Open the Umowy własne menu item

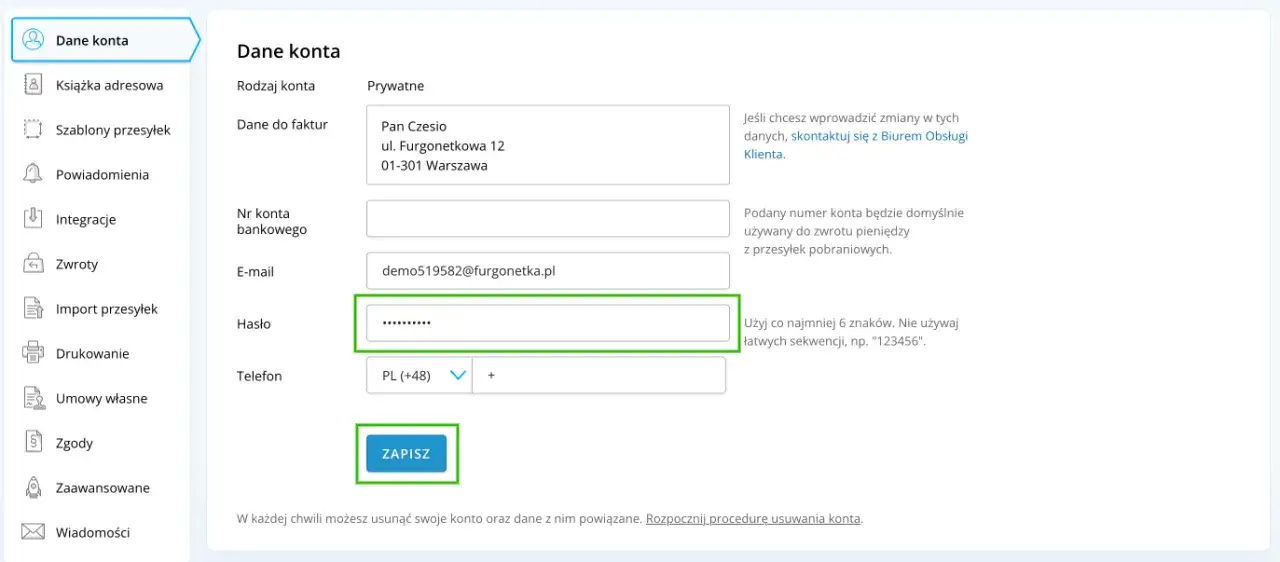point(101,398)
